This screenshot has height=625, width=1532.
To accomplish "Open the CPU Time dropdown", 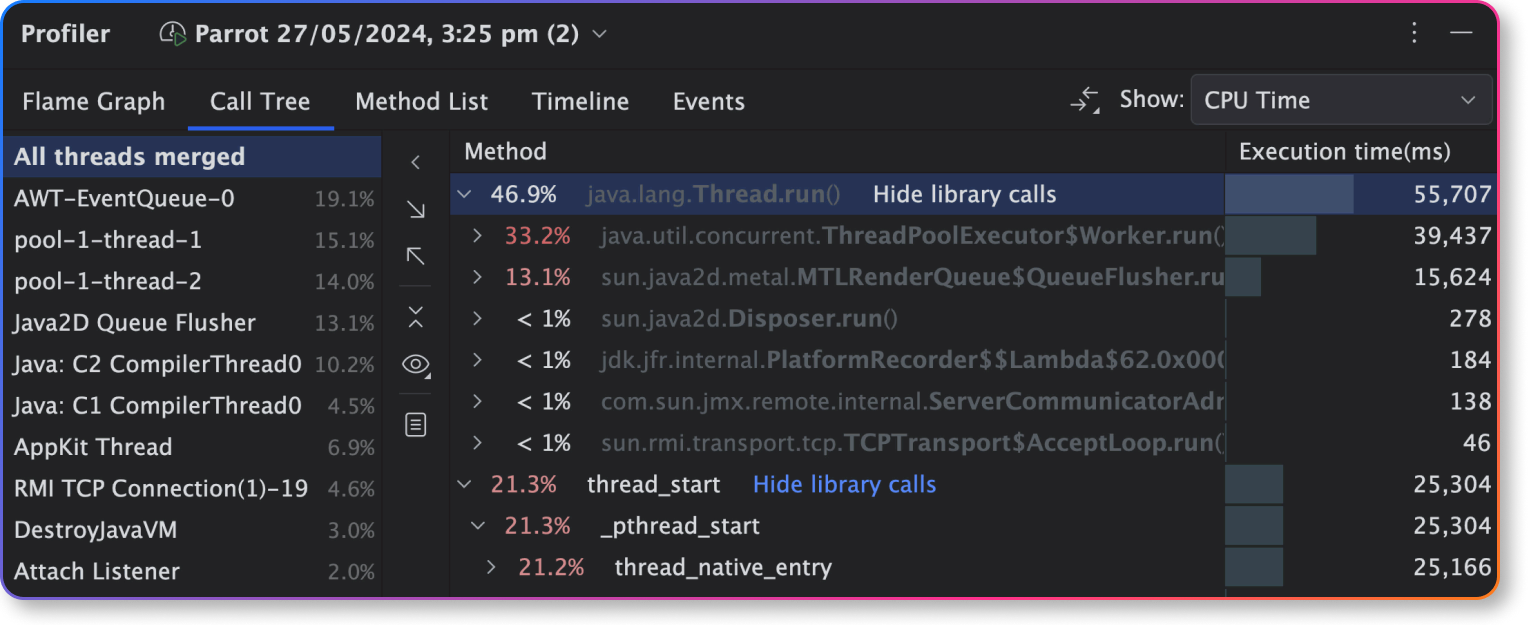I will click(1341, 100).
